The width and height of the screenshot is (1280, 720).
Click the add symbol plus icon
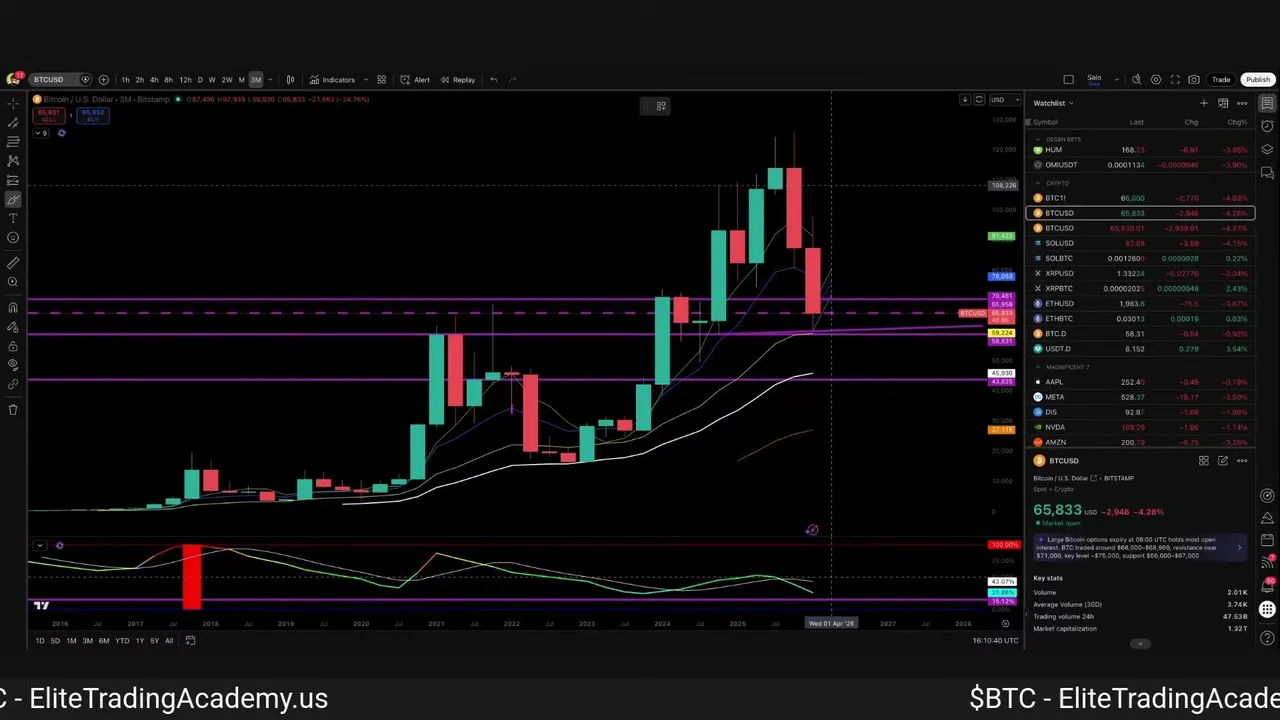point(103,80)
